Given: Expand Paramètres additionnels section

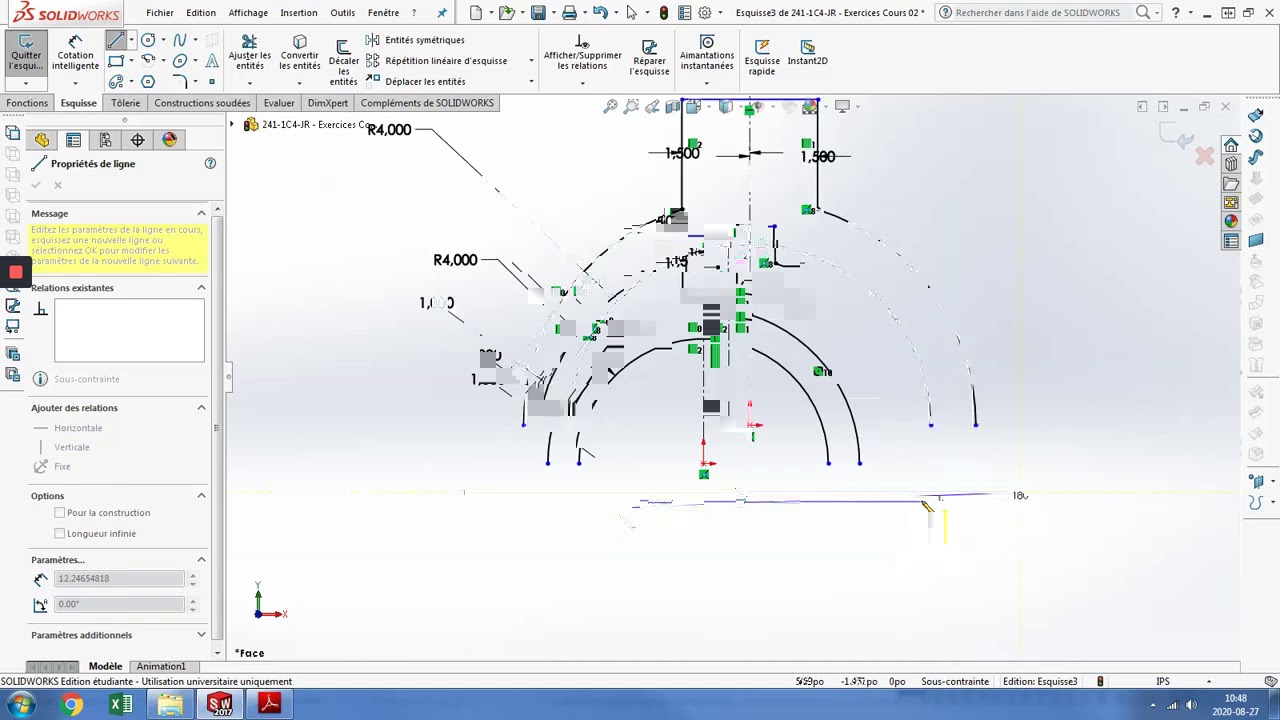Looking at the screenshot, I should click(201, 635).
